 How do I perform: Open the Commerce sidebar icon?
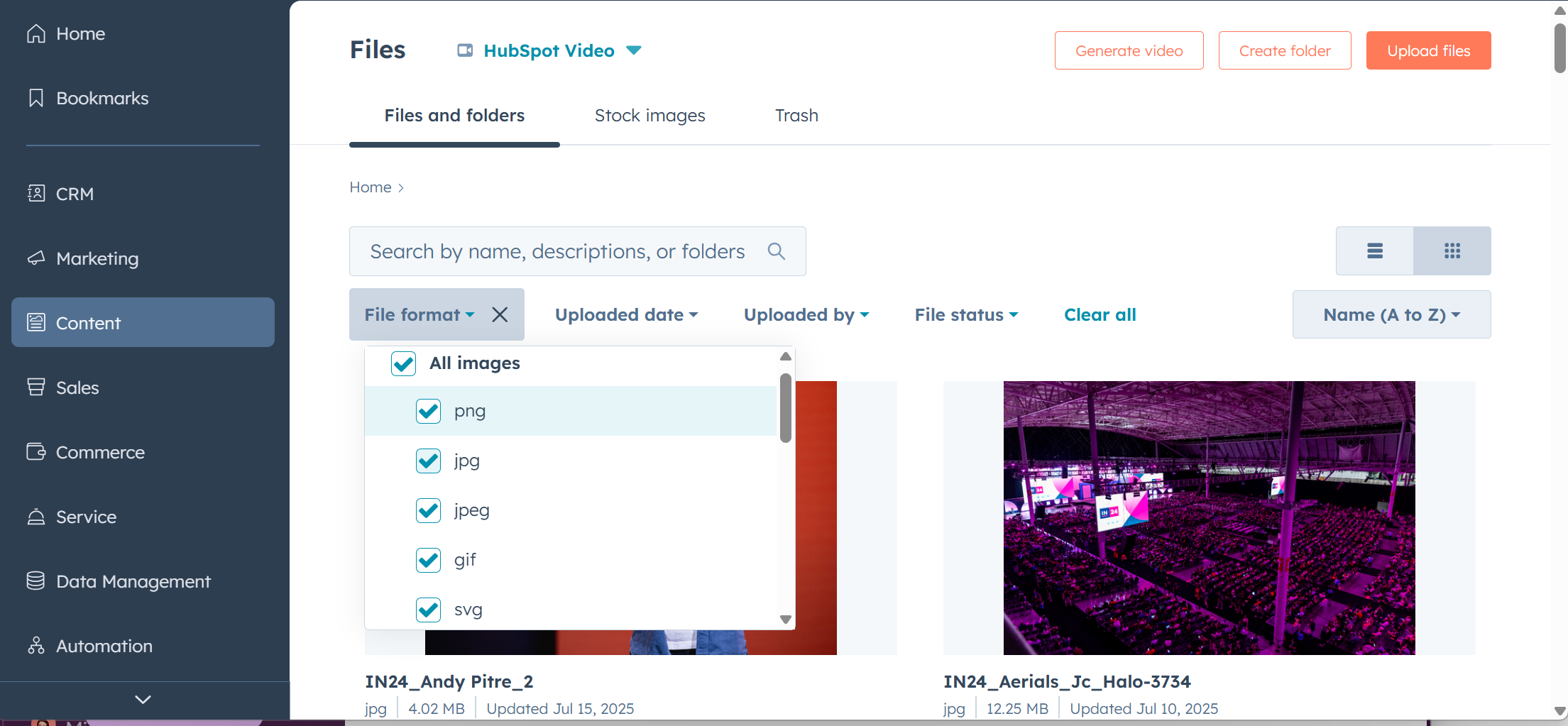pos(36,452)
